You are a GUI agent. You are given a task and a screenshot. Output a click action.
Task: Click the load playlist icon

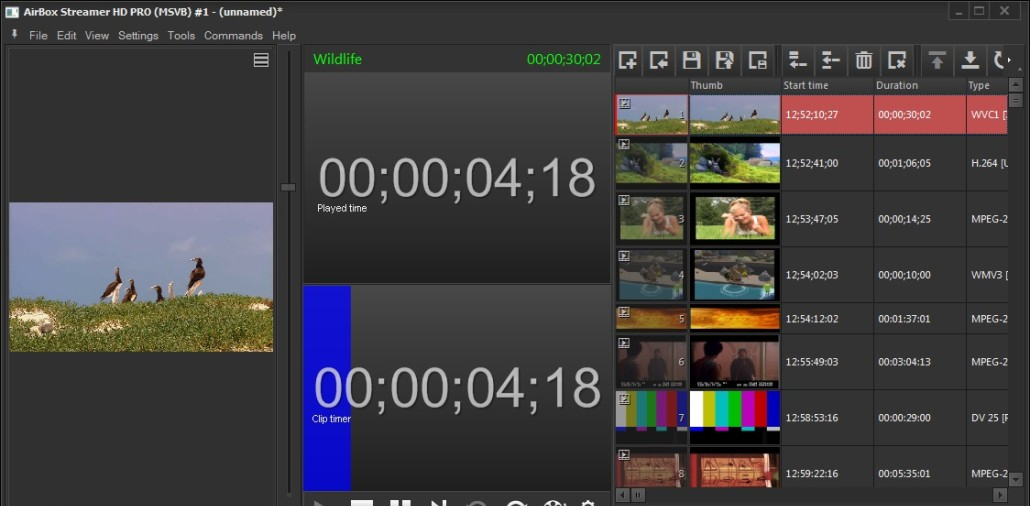point(660,60)
